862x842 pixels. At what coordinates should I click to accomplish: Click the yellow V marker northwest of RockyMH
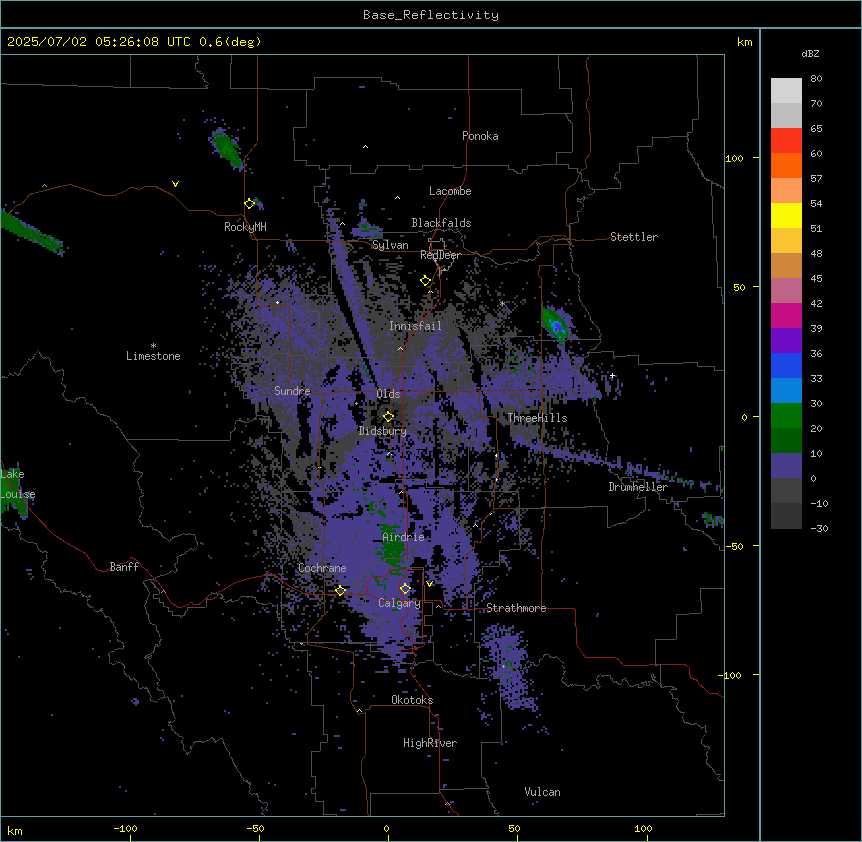(x=175, y=184)
